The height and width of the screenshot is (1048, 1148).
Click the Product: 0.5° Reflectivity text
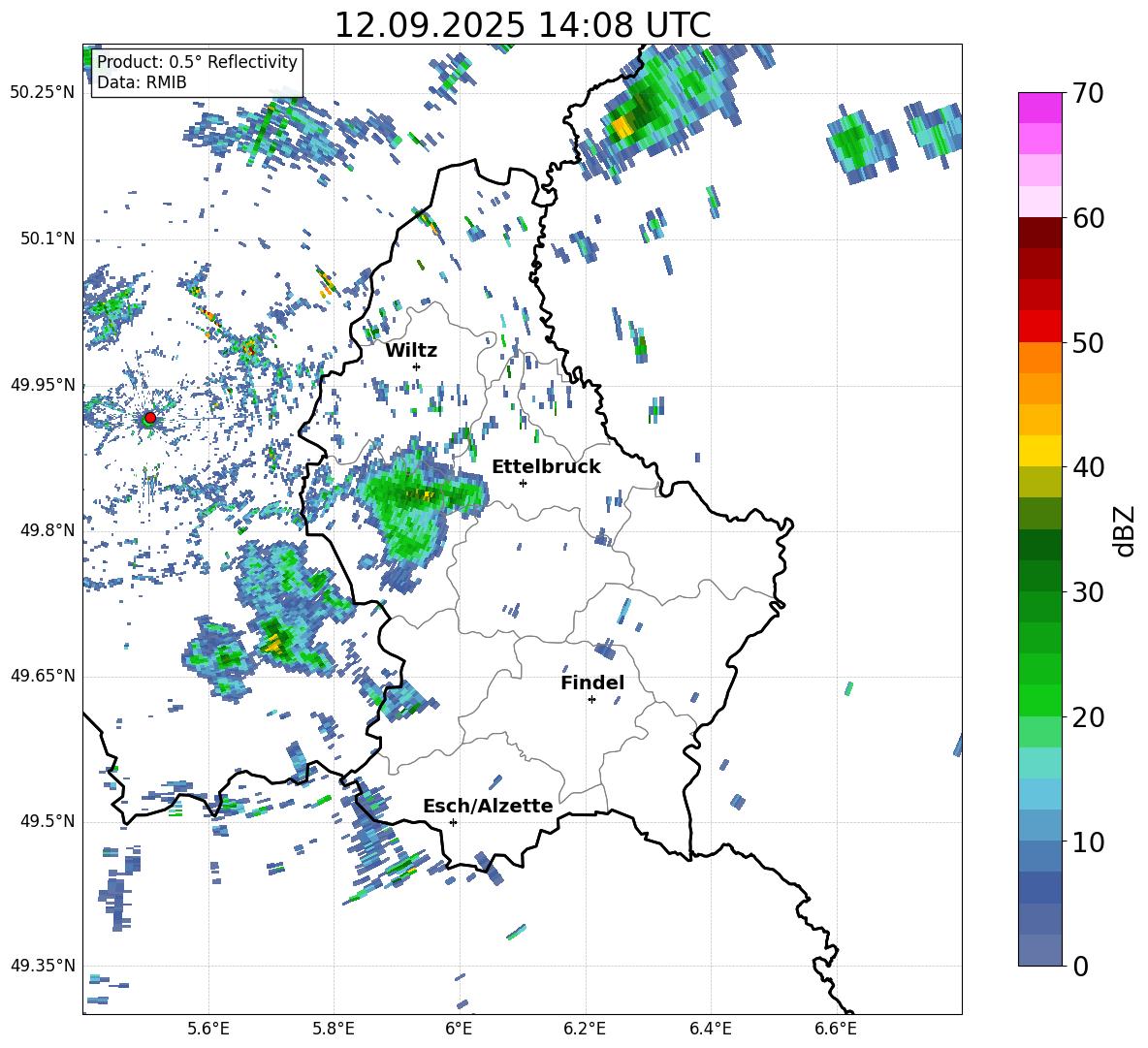point(197,61)
